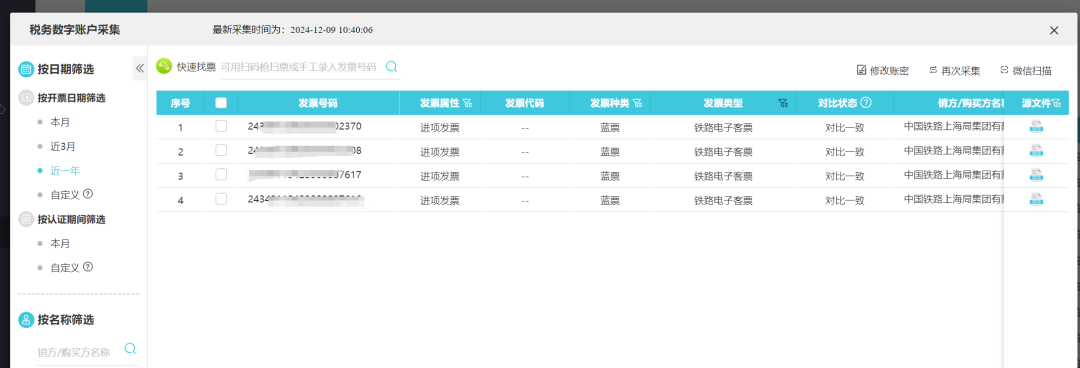Open the 发票类型 column filter

[x=783, y=103]
